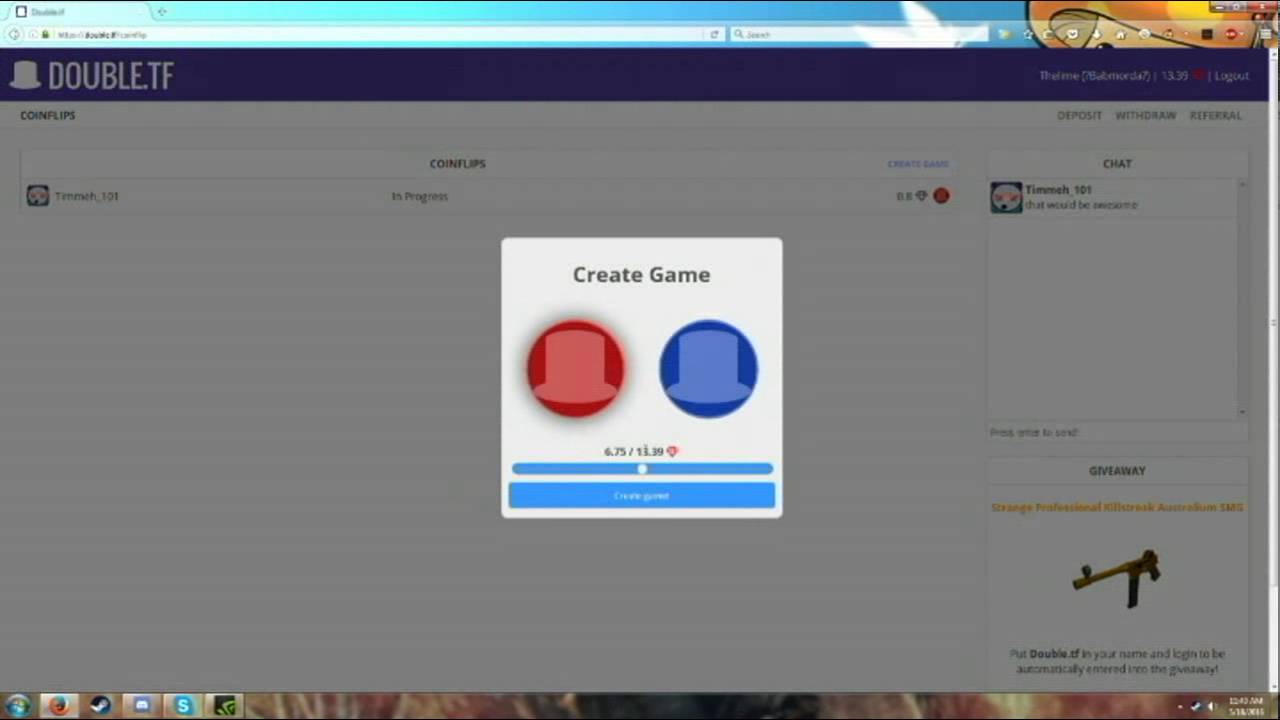Click the browser search box

860,34
